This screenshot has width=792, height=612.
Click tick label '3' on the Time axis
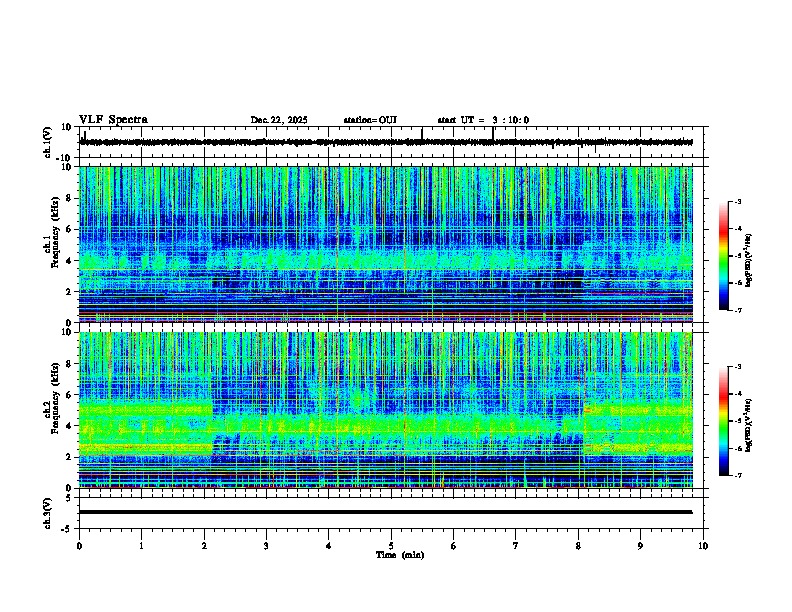[266, 546]
